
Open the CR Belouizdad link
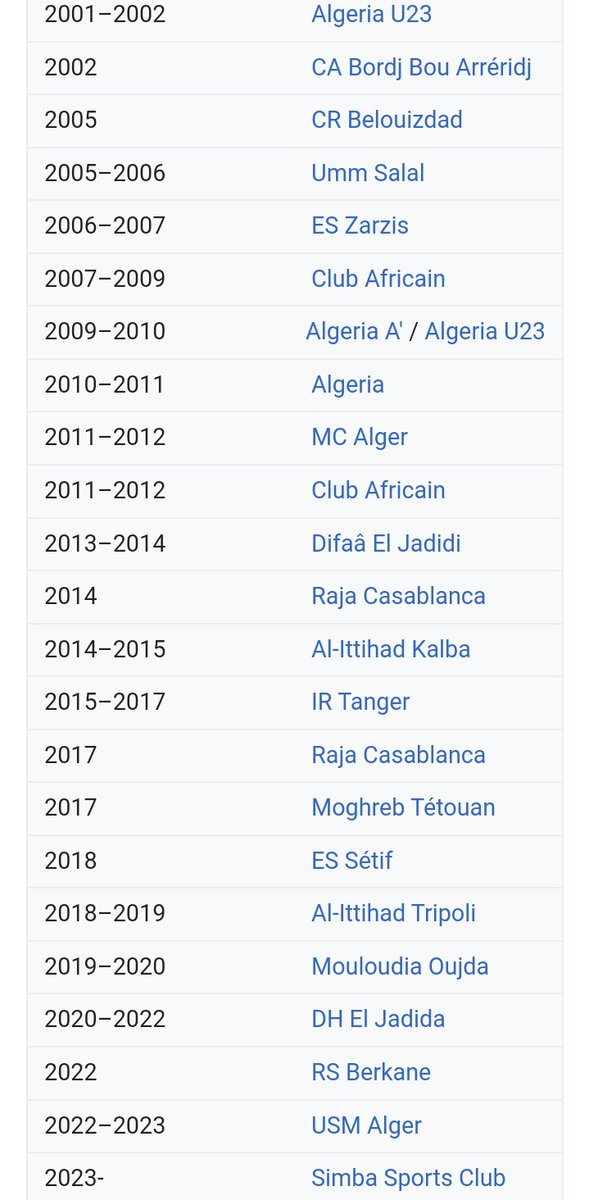click(x=387, y=120)
